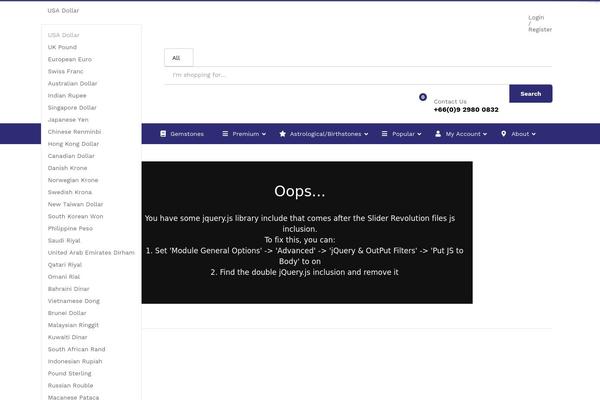
Task: Open the Login / Register link
Action: coord(540,23)
